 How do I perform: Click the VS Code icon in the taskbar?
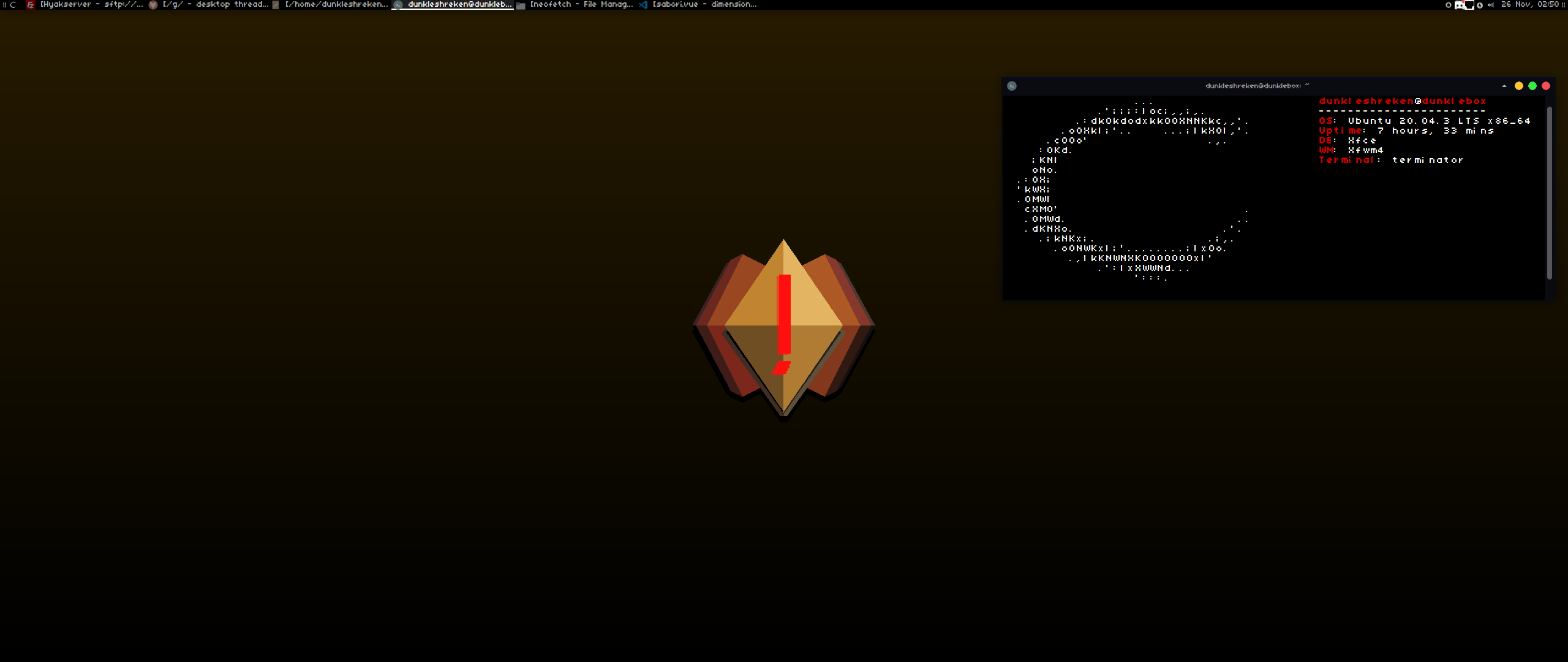point(643,4)
